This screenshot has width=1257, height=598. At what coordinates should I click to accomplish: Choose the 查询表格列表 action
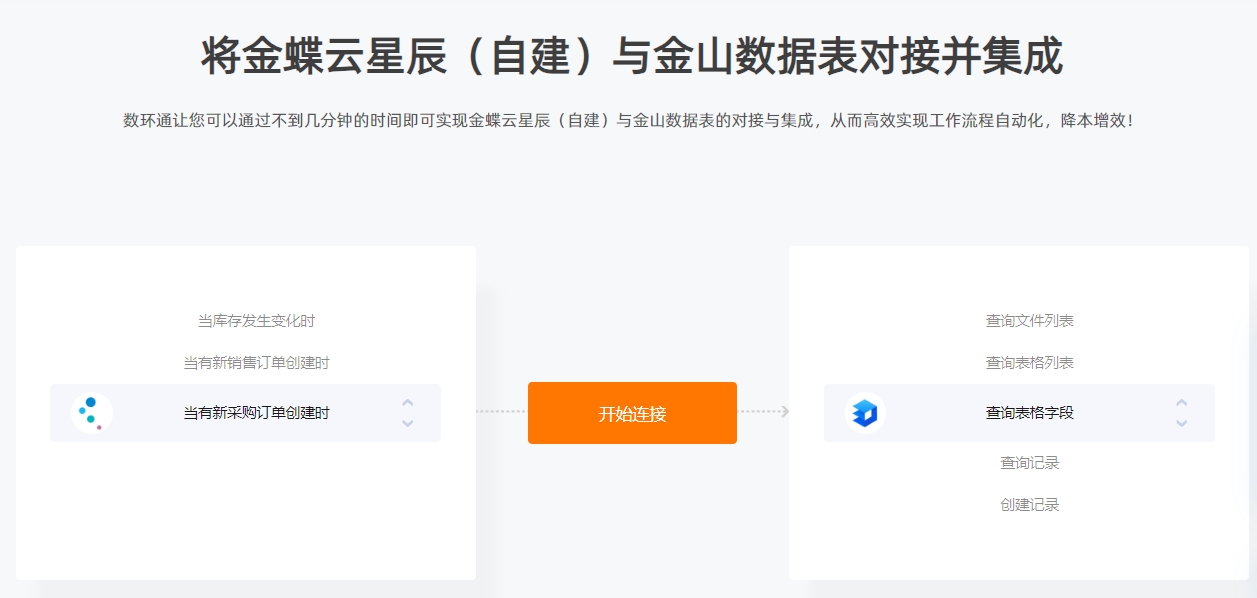(1030, 363)
